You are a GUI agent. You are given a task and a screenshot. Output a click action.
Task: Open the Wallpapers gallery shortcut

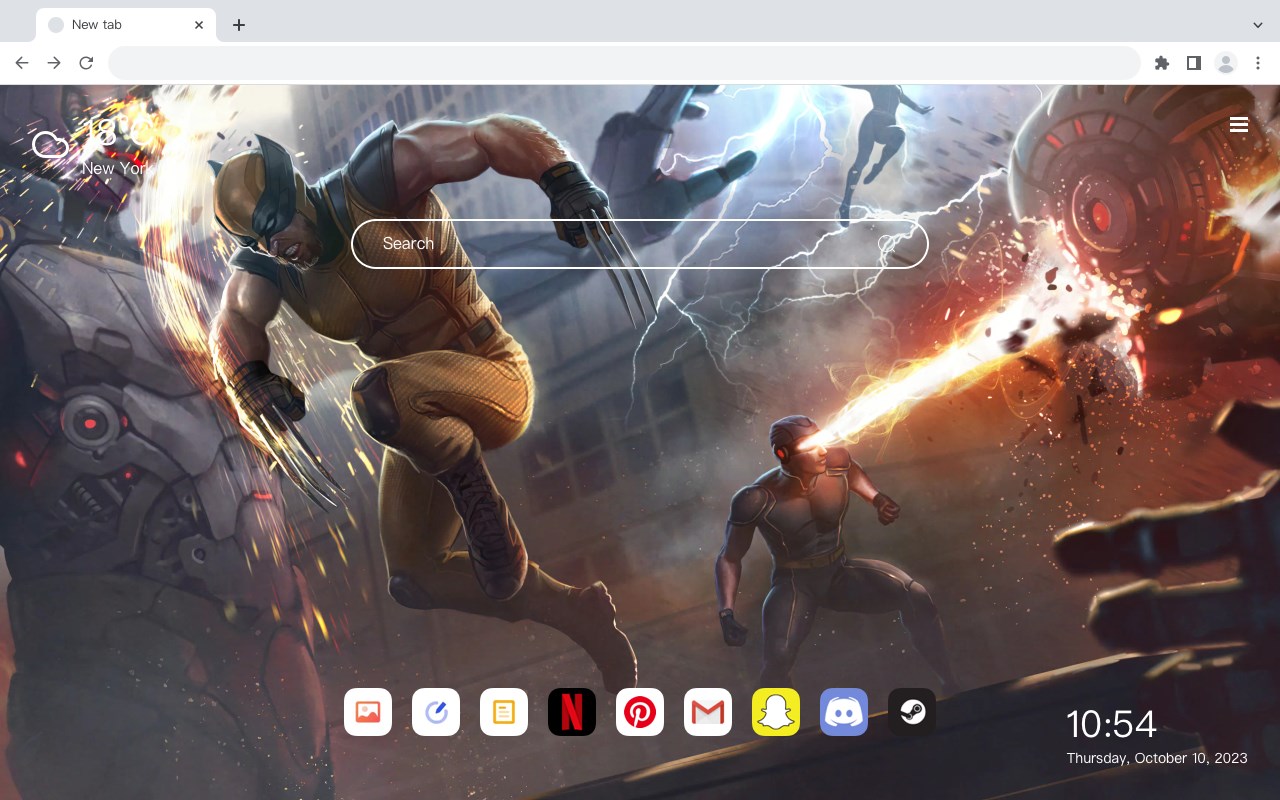368,712
